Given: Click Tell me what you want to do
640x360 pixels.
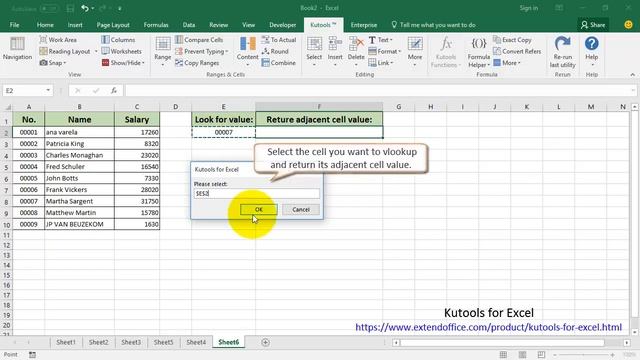Looking at the screenshot, I should click(433, 25).
